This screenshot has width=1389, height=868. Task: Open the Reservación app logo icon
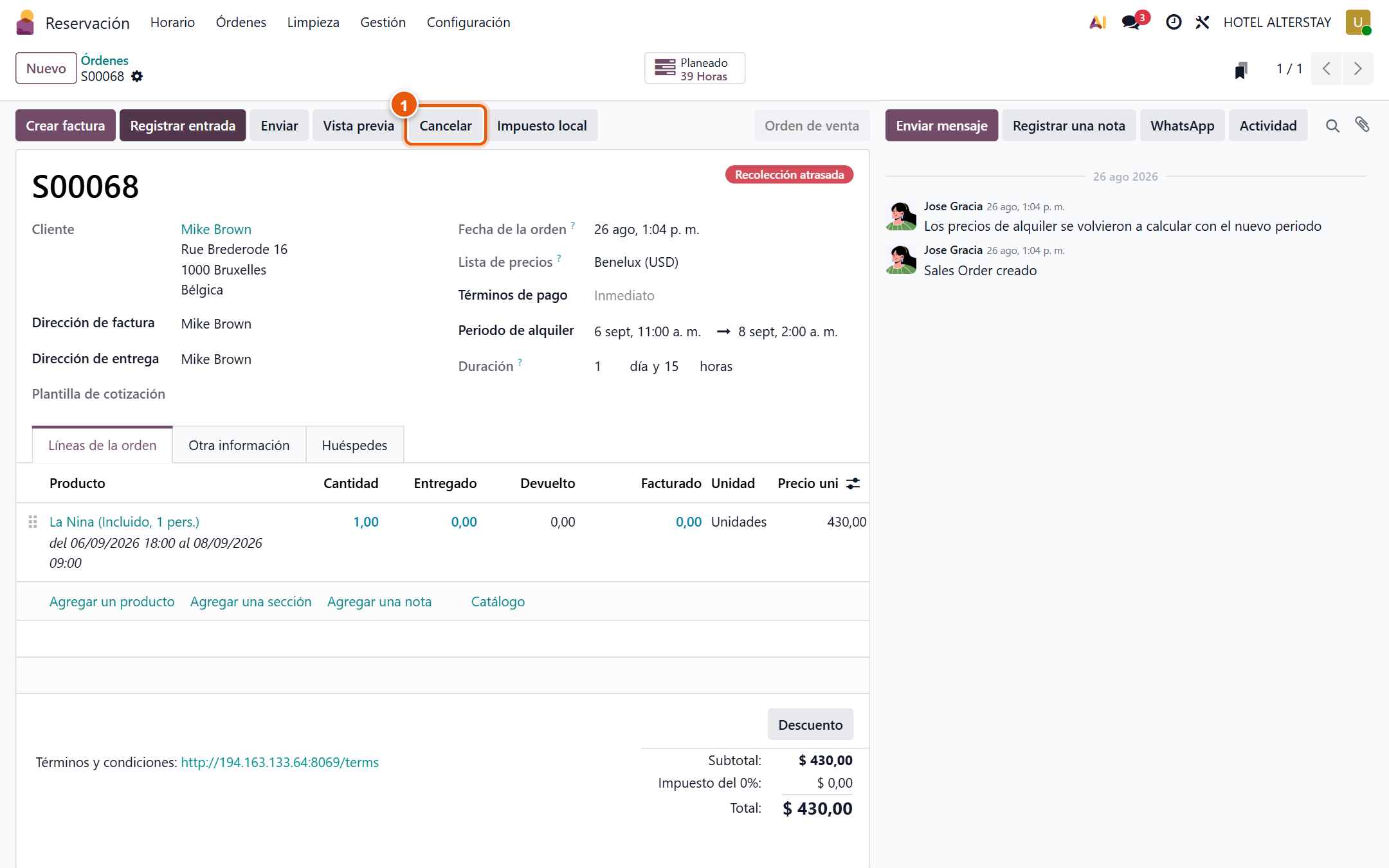point(25,23)
